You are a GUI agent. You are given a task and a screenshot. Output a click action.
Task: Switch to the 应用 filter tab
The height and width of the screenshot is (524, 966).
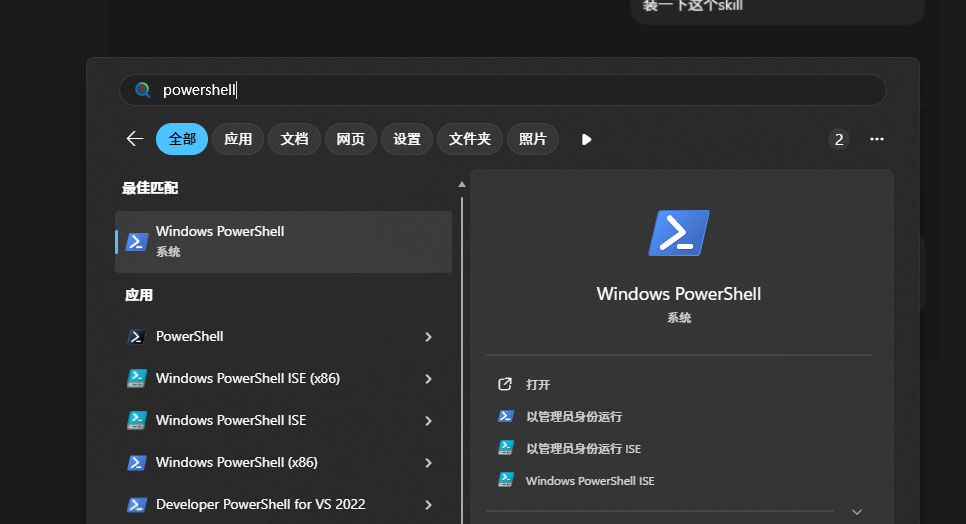click(x=238, y=139)
